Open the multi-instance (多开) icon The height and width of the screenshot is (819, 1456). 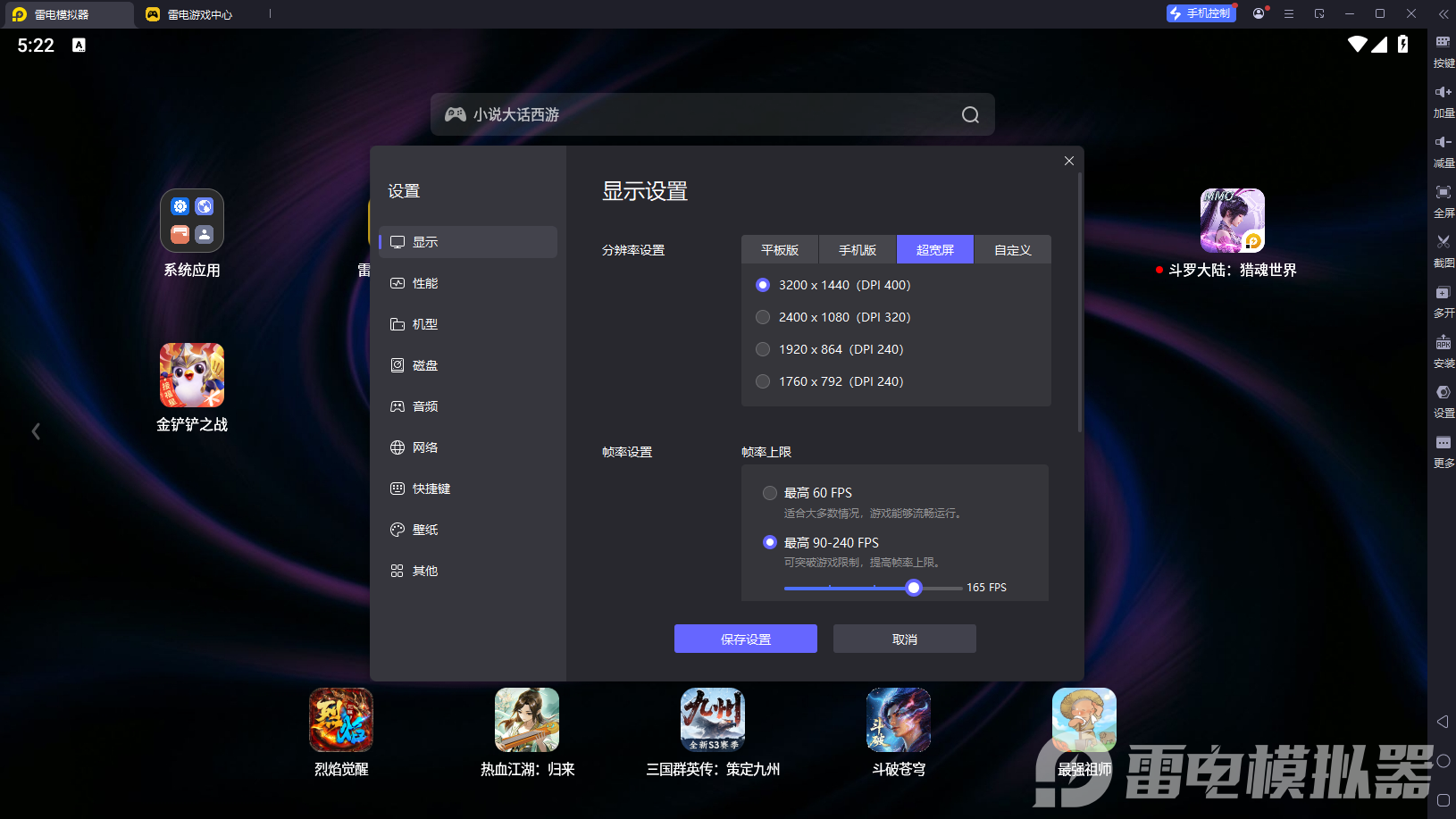click(x=1443, y=293)
